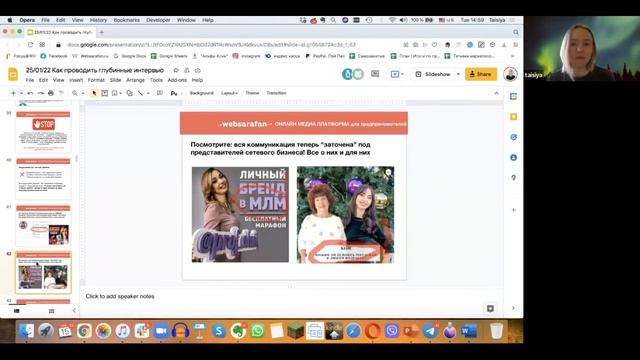
Task: Open Maps in the side panel
Action: tap(513, 178)
